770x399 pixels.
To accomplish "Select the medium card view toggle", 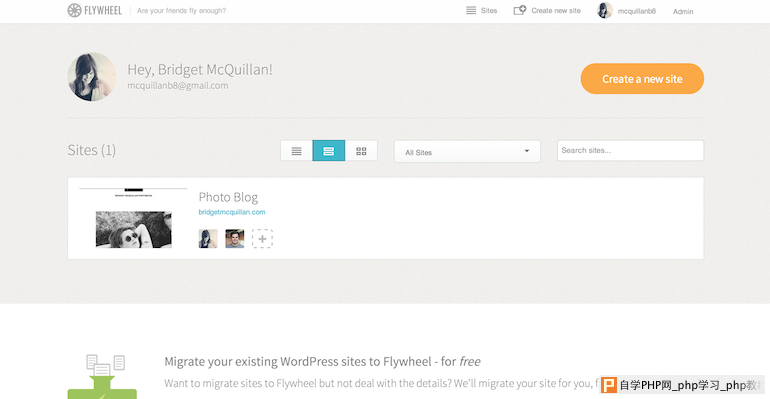I will [329, 151].
